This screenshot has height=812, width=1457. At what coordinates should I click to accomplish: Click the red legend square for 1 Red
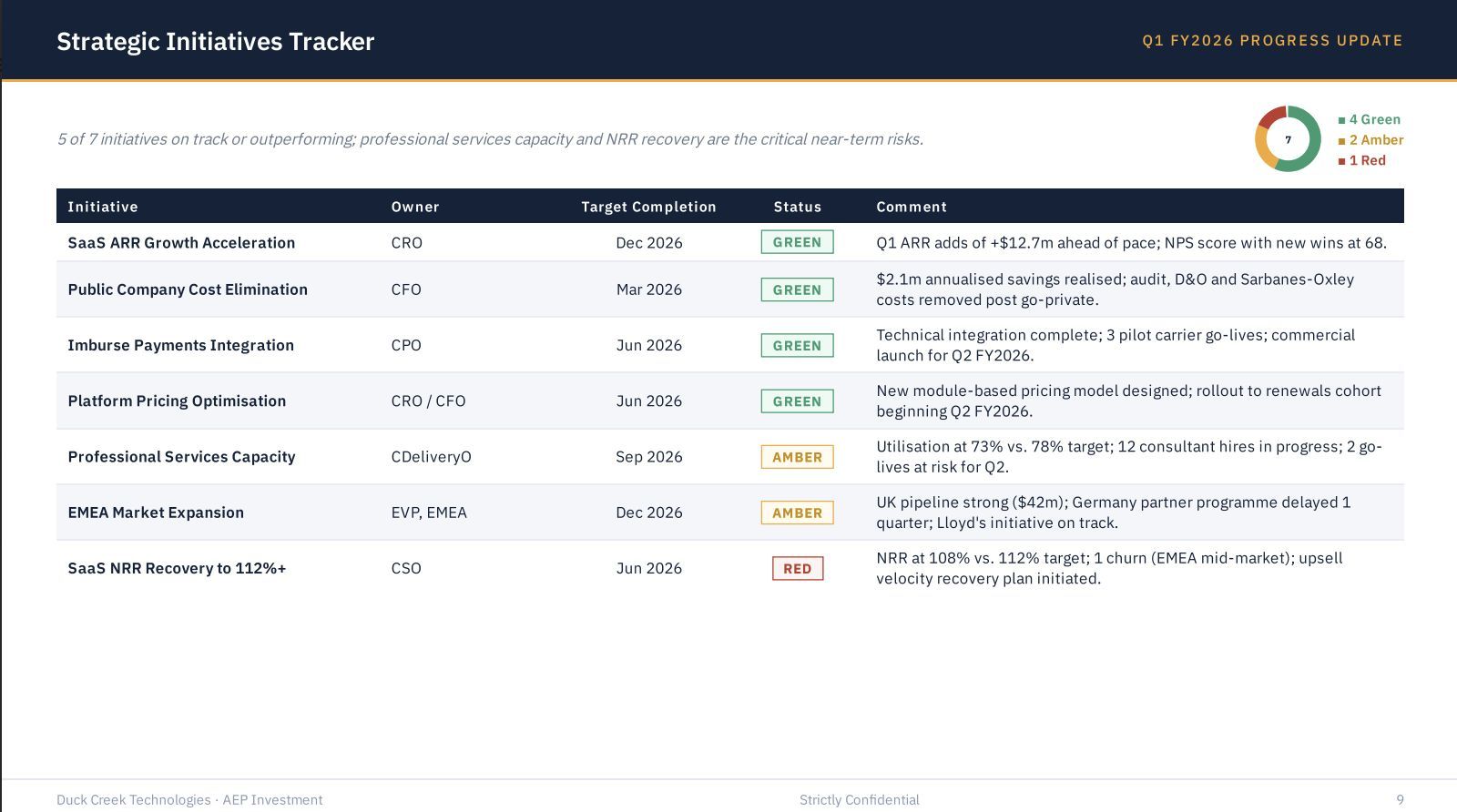pyautogui.click(x=1341, y=161)
